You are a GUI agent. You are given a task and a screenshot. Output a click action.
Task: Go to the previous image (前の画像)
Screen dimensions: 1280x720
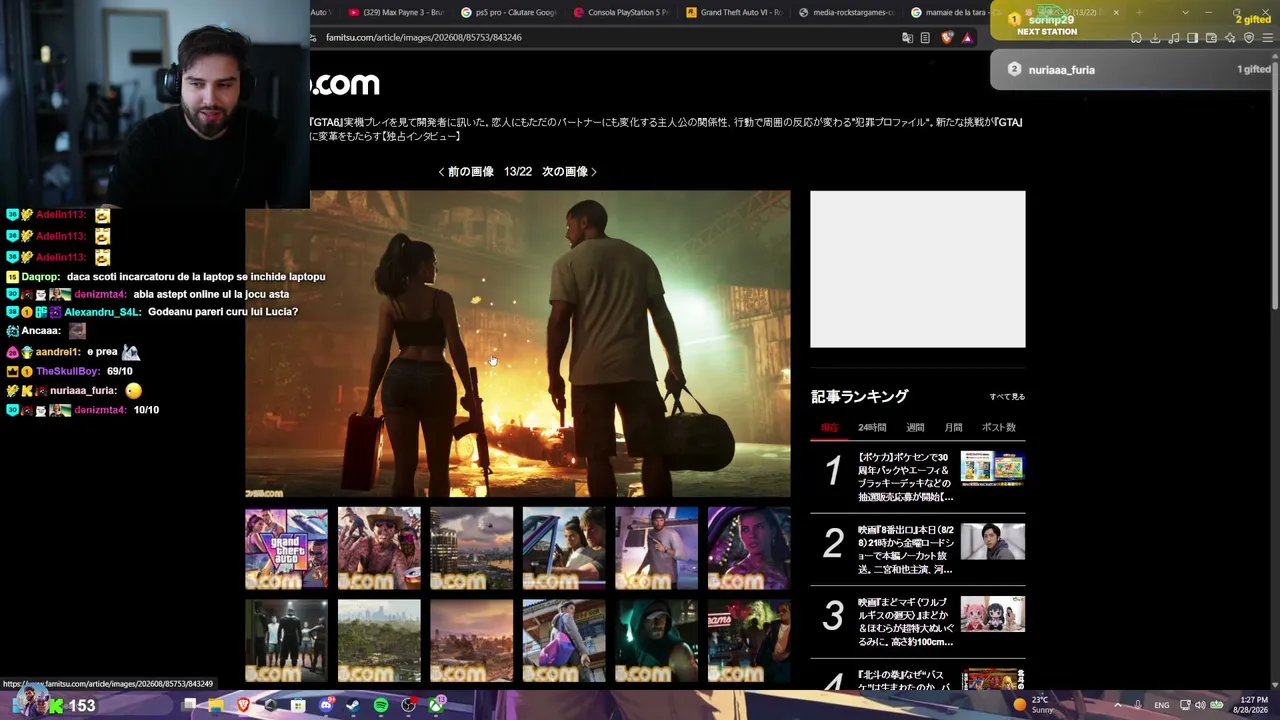pyautogui.click(x=466, y=172)
